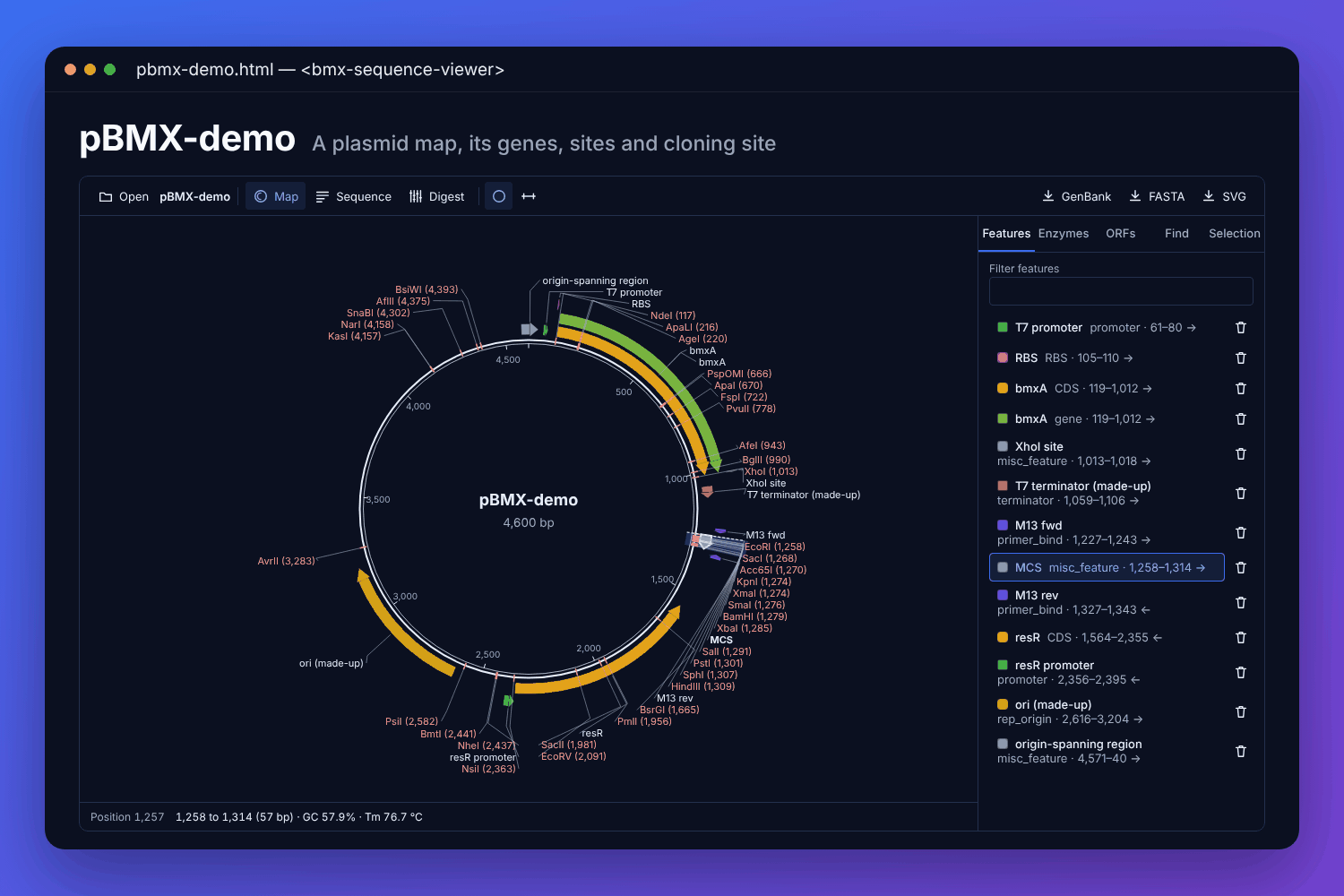Switch to circular map layout icon

(x=499, y=196)
